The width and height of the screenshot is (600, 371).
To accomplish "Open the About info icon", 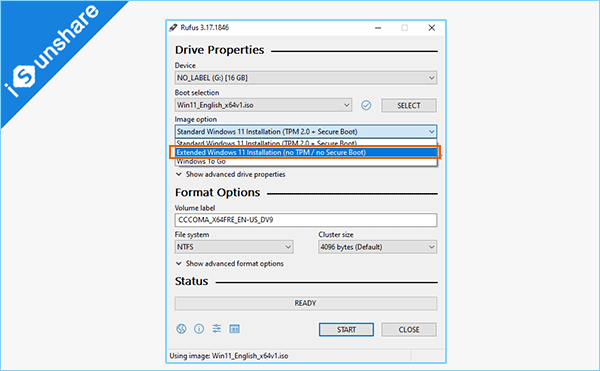I will [199, 329].
